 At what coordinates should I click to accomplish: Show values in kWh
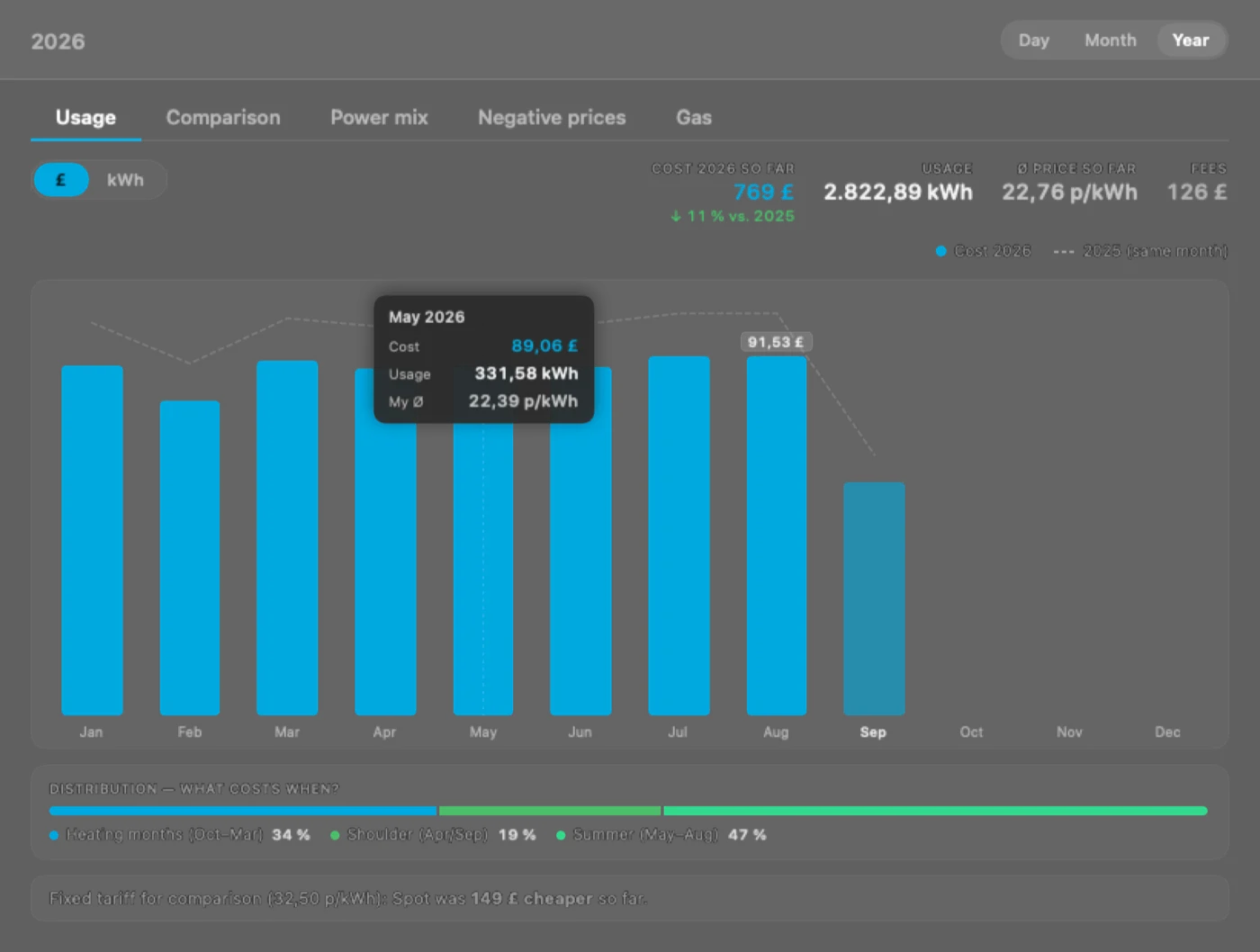pos(125,180)
